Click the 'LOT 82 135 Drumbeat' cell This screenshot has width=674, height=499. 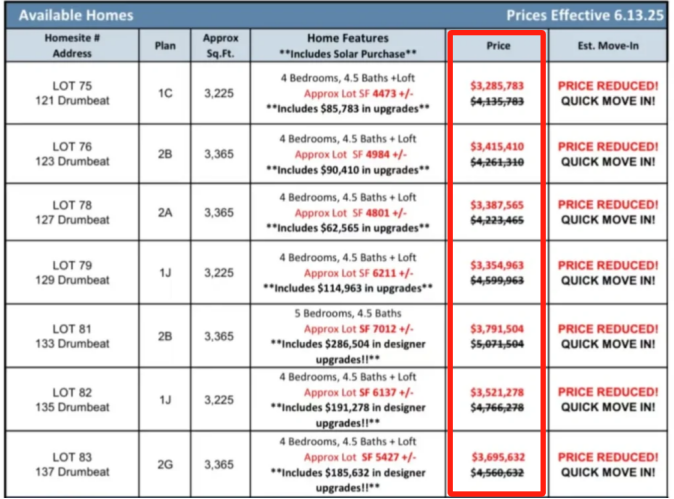tap(72, 400)
